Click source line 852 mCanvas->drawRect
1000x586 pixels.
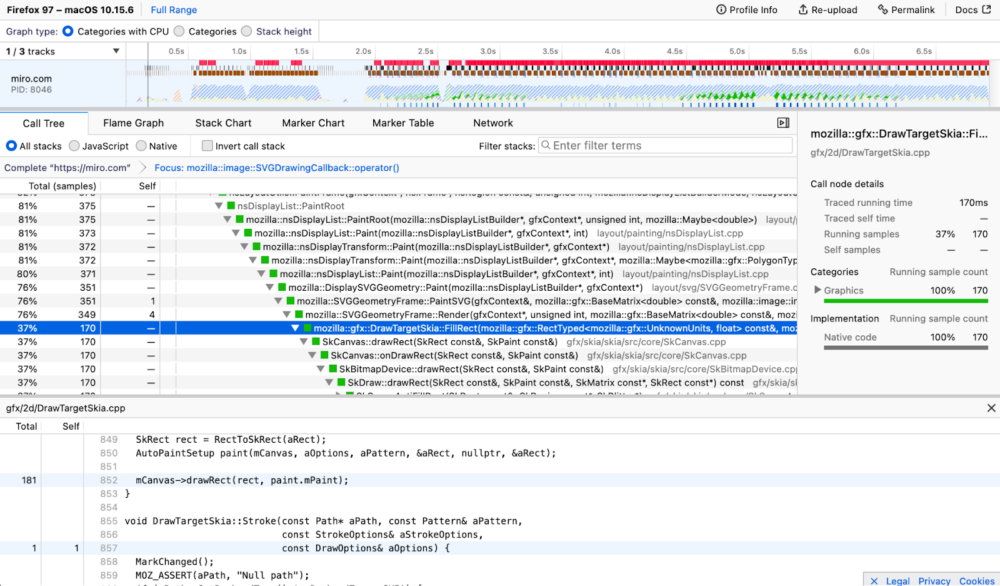coord(500,480)
